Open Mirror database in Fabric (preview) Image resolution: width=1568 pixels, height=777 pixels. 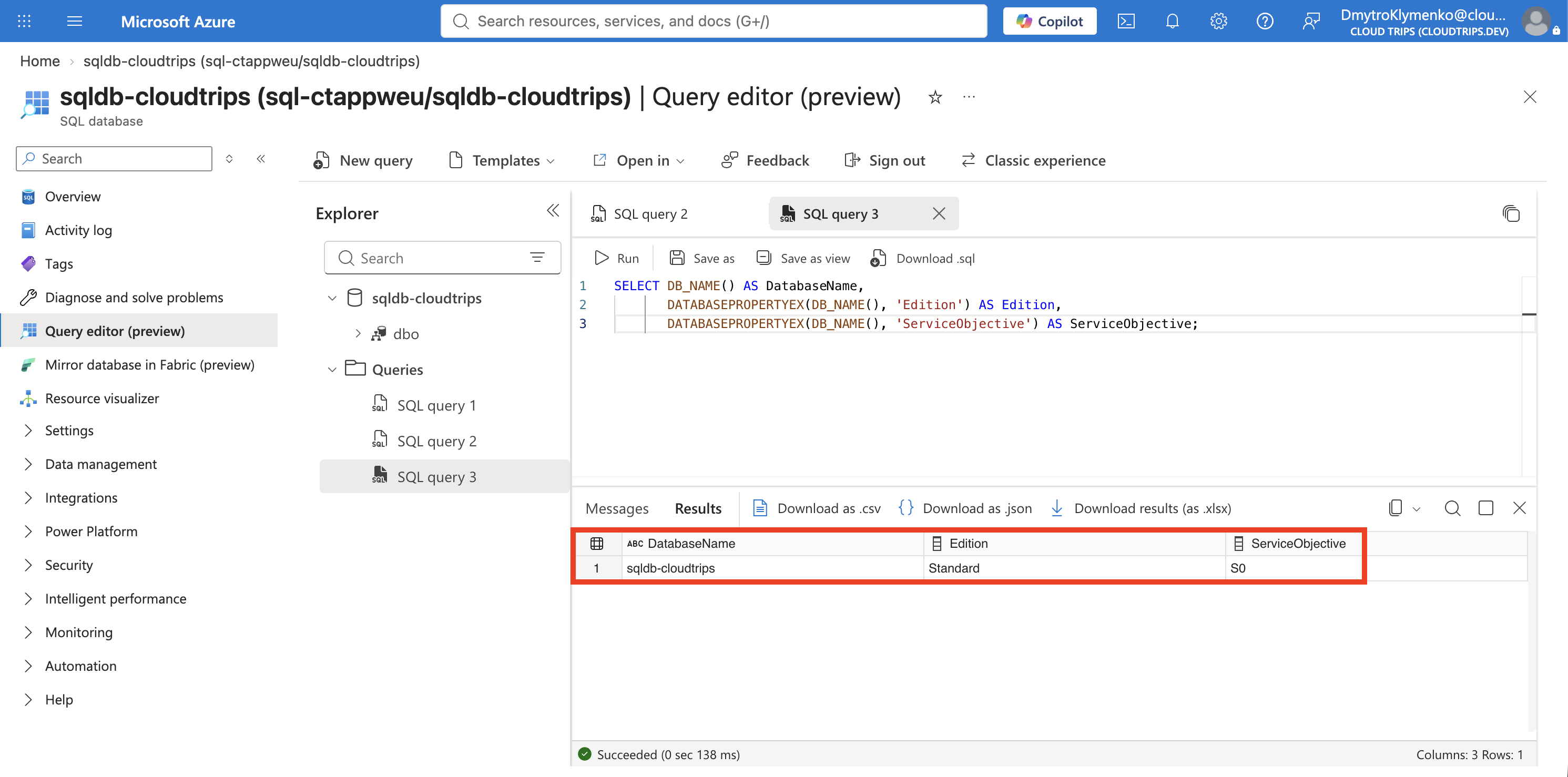150,364
